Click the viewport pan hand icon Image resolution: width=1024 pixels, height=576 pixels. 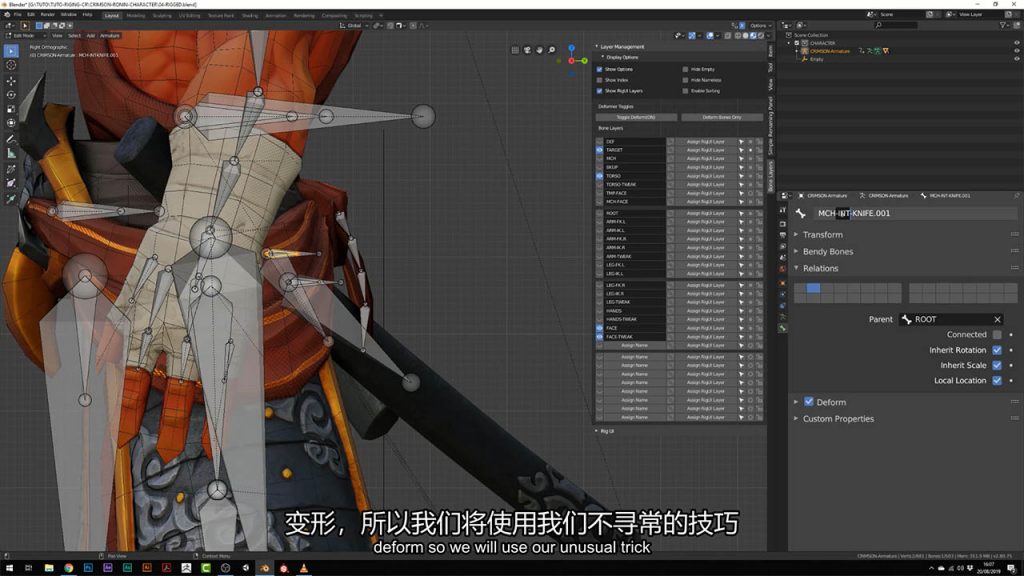pyautogui.click(x=539, y=50)
